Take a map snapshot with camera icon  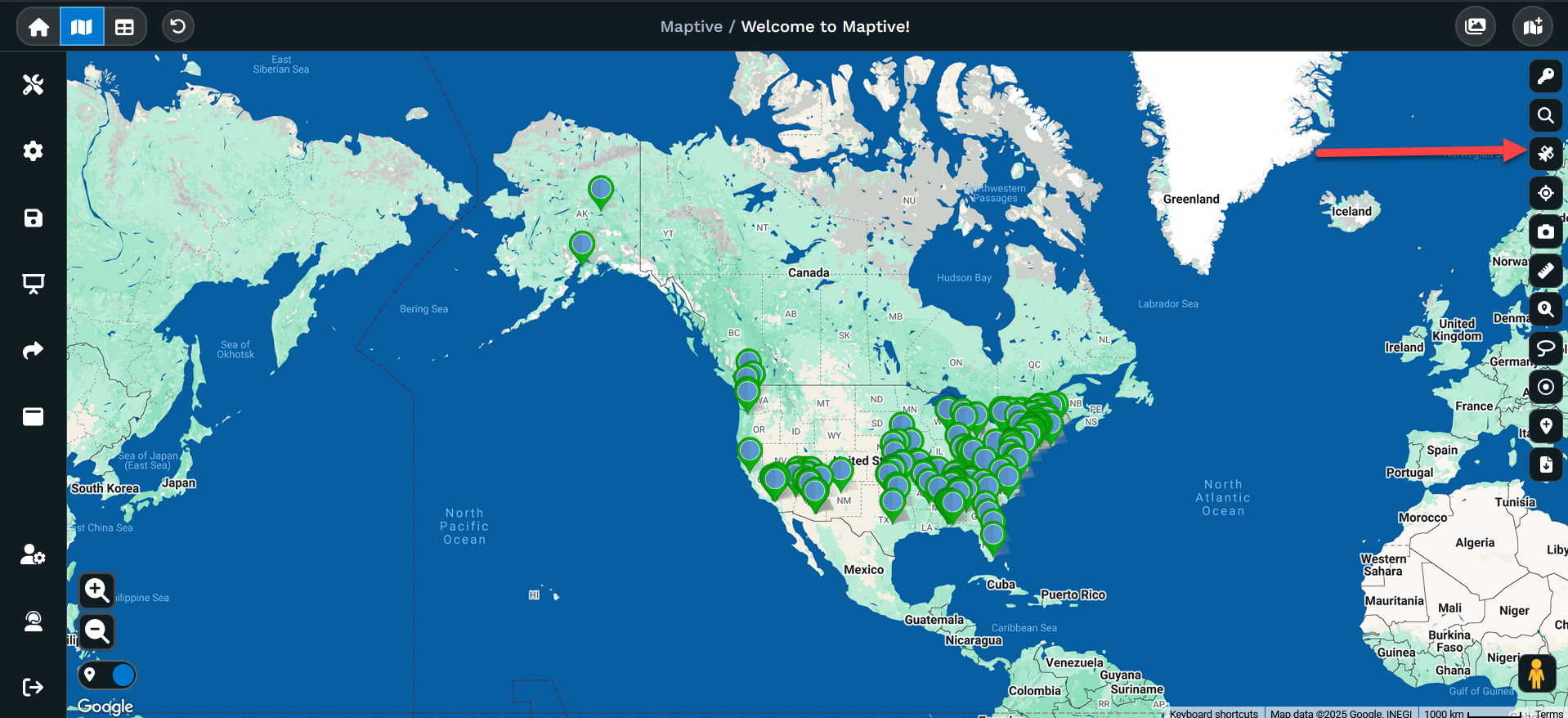coord(1545,231)
